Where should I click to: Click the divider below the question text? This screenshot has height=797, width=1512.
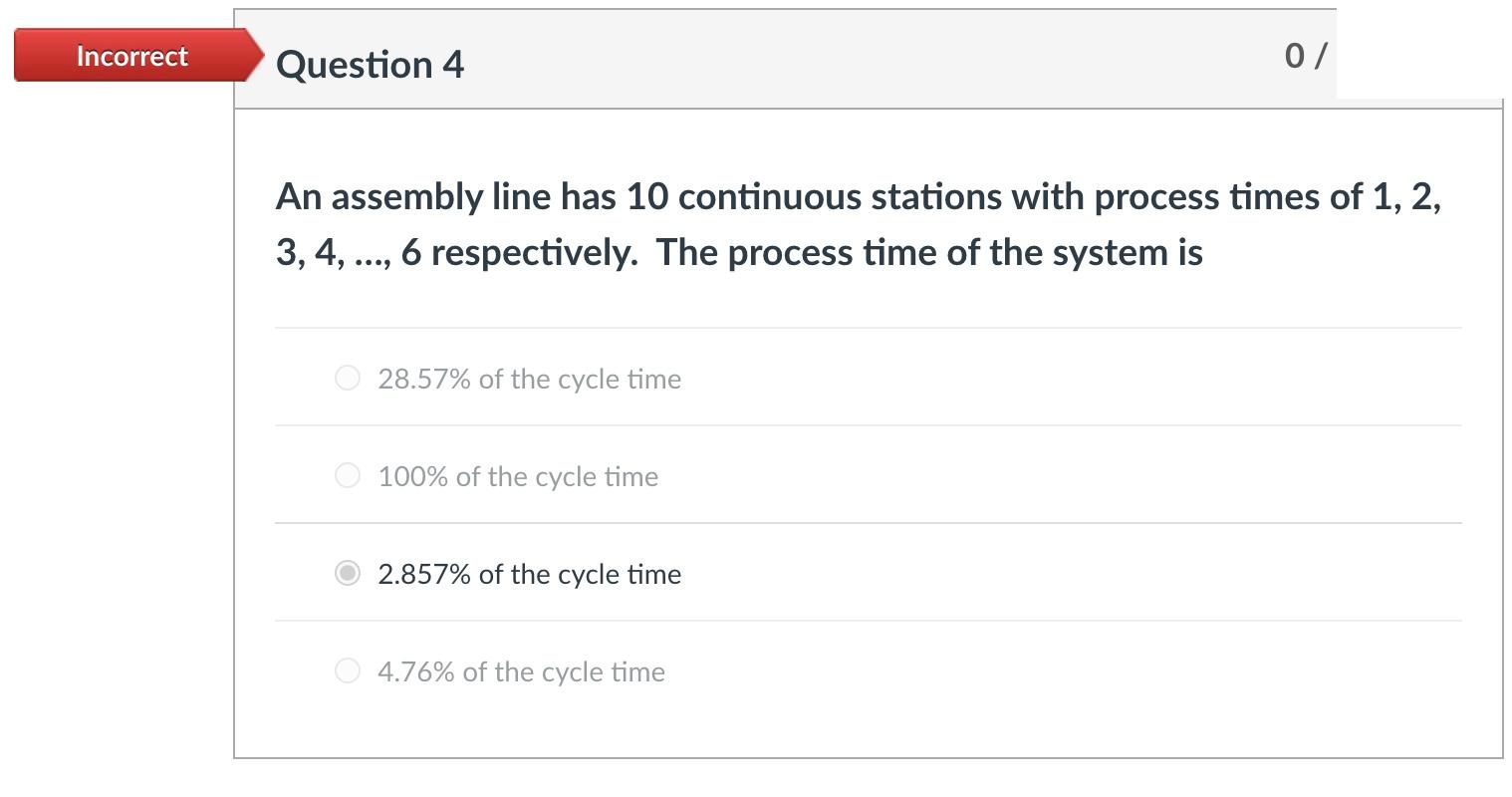click(x=867, y=325)
